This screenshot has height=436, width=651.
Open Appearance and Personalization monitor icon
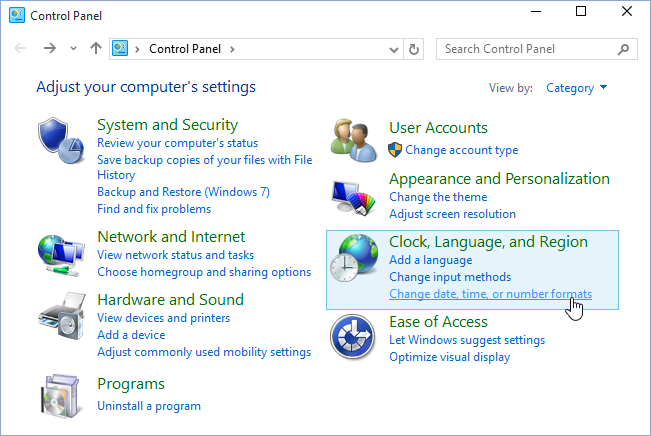pyautogui.click(x=353, y=198)
